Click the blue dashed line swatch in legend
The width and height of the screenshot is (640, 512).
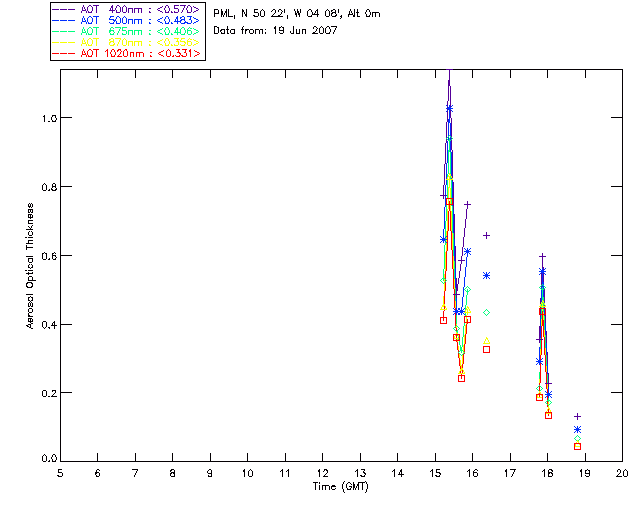point(64,20)
